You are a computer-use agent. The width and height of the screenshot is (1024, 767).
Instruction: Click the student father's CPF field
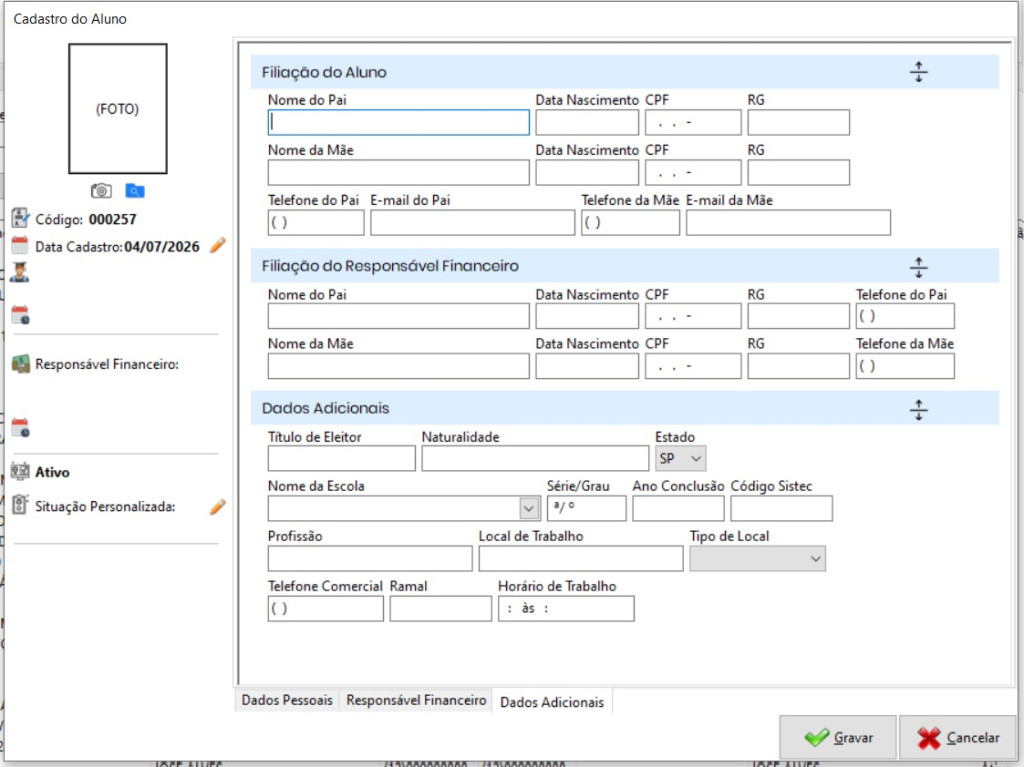click(693, 122)
